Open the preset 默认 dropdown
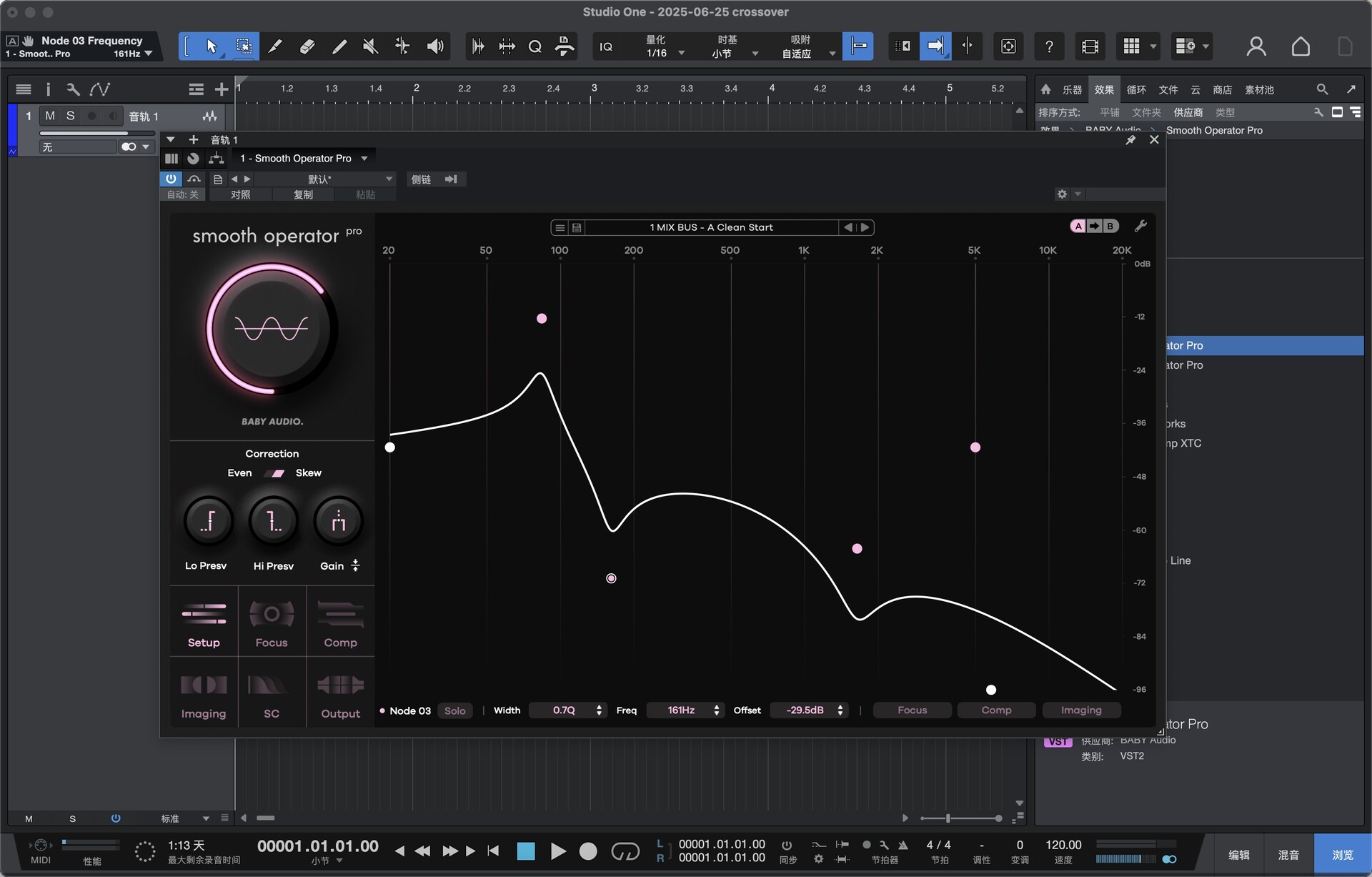Screen dimensions: 1372x877 pyautogui.click(x=325, y=179)
